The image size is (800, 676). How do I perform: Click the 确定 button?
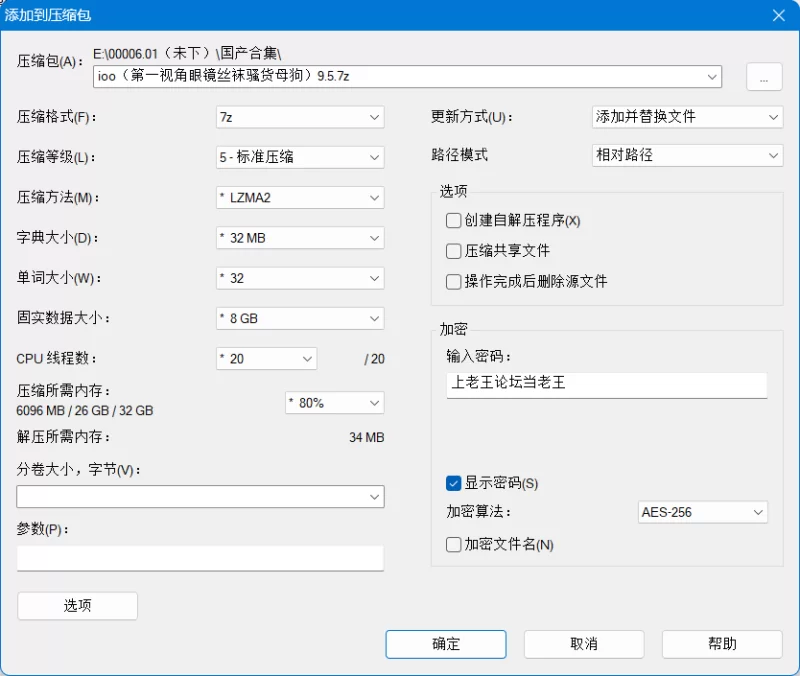point(446,644)
